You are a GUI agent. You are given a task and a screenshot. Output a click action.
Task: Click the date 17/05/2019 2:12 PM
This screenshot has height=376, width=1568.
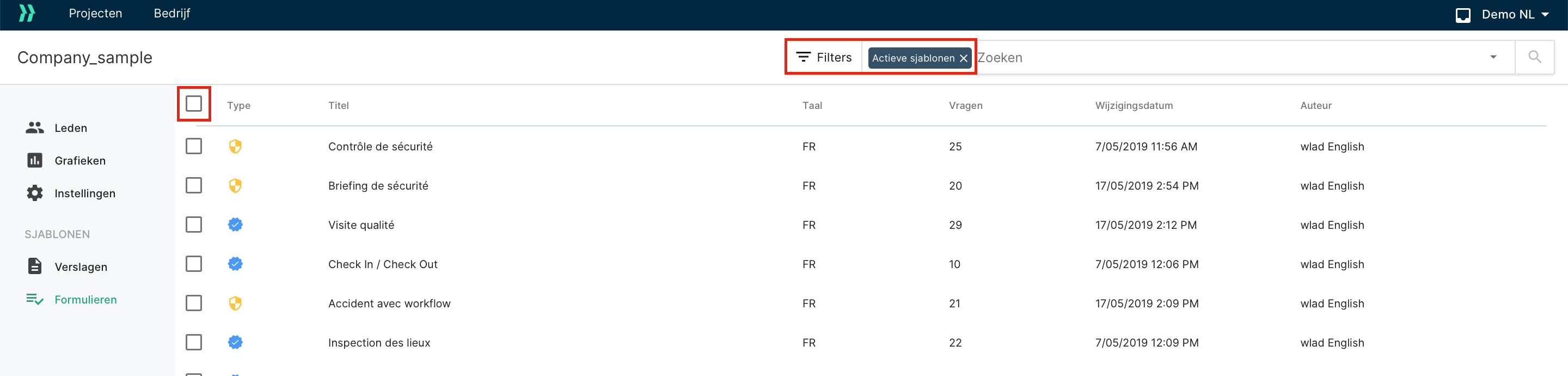tap(1146, 226)
